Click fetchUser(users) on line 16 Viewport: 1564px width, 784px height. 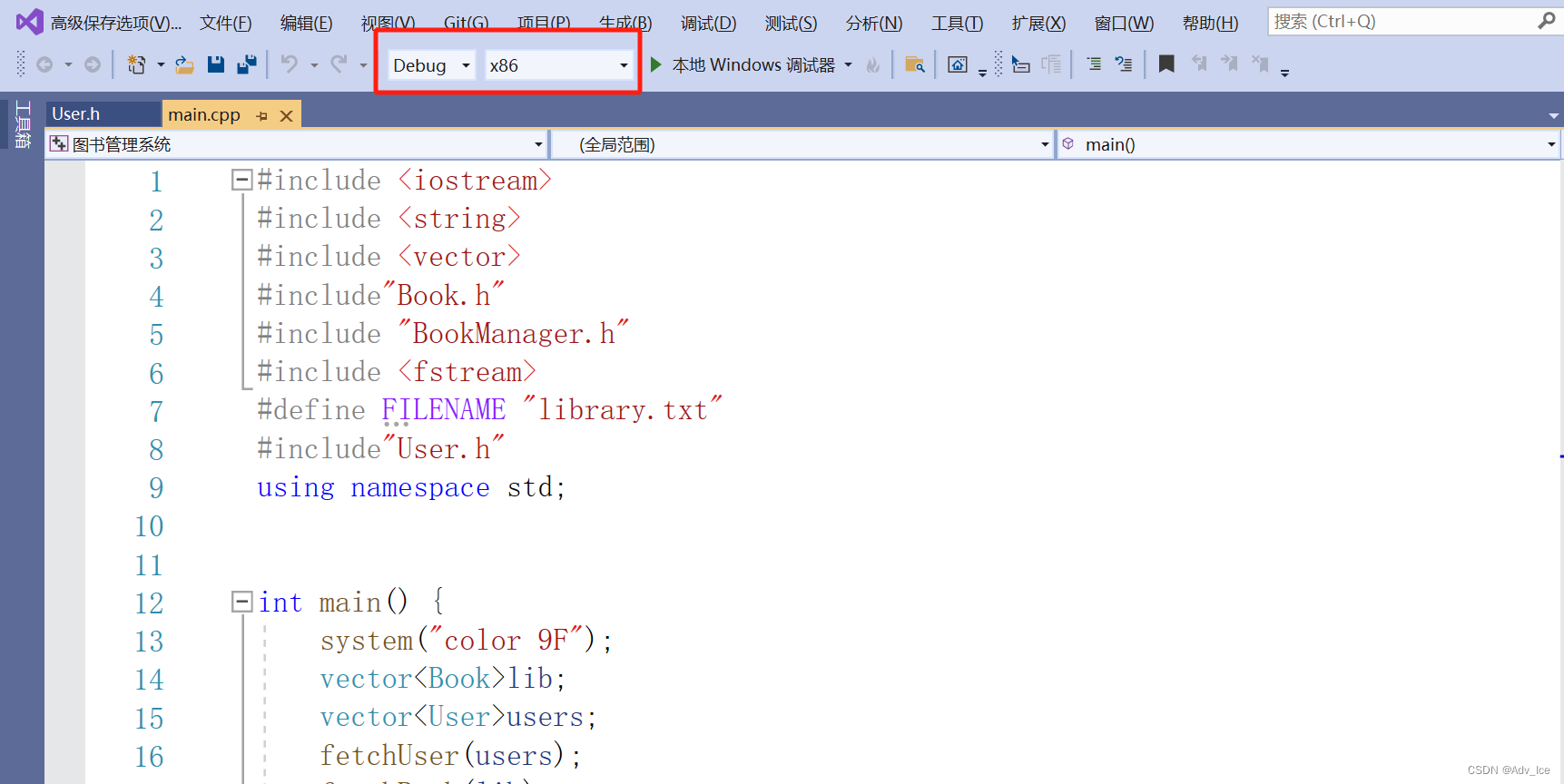click(x=450, y=756)
